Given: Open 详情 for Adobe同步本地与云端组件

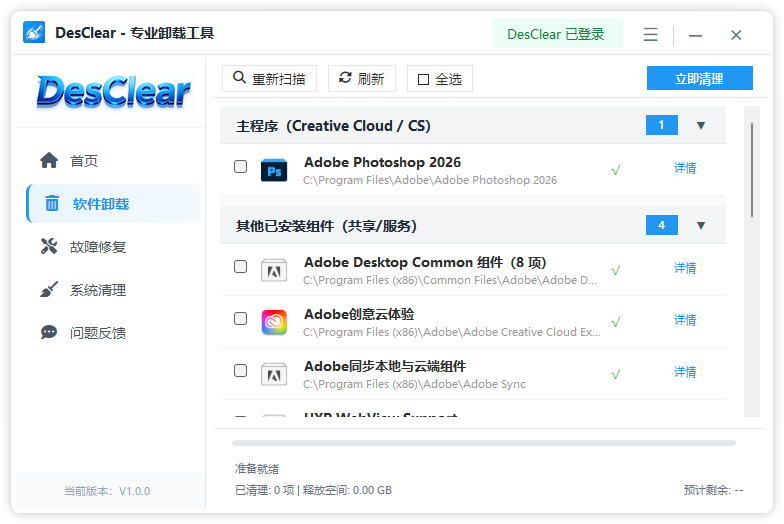Looking at the screenshot, I should [685, 372].
